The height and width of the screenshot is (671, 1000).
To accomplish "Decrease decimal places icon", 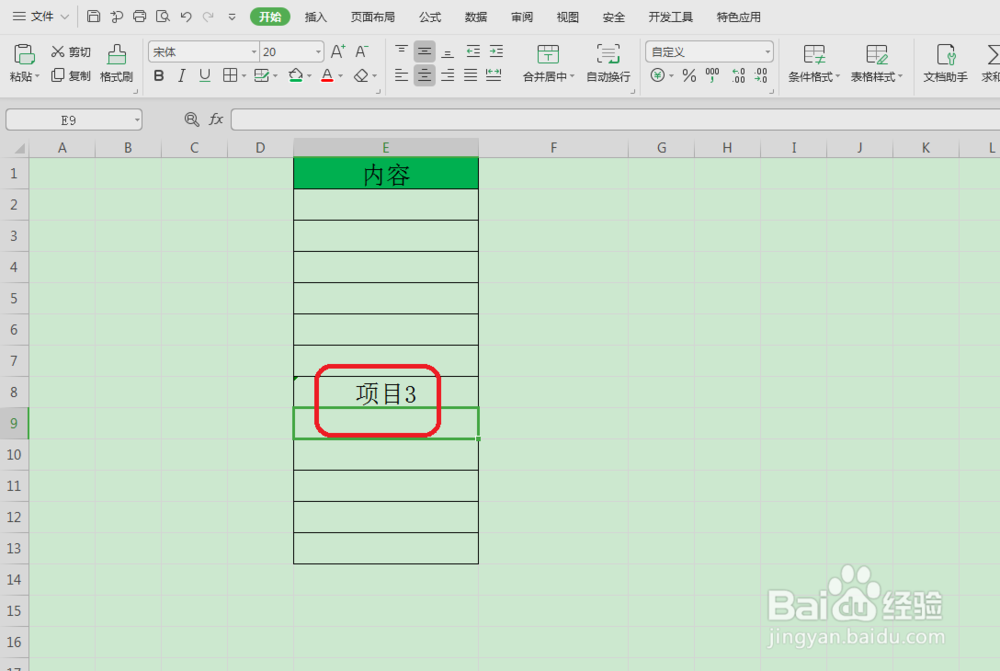I will (761, 75).
